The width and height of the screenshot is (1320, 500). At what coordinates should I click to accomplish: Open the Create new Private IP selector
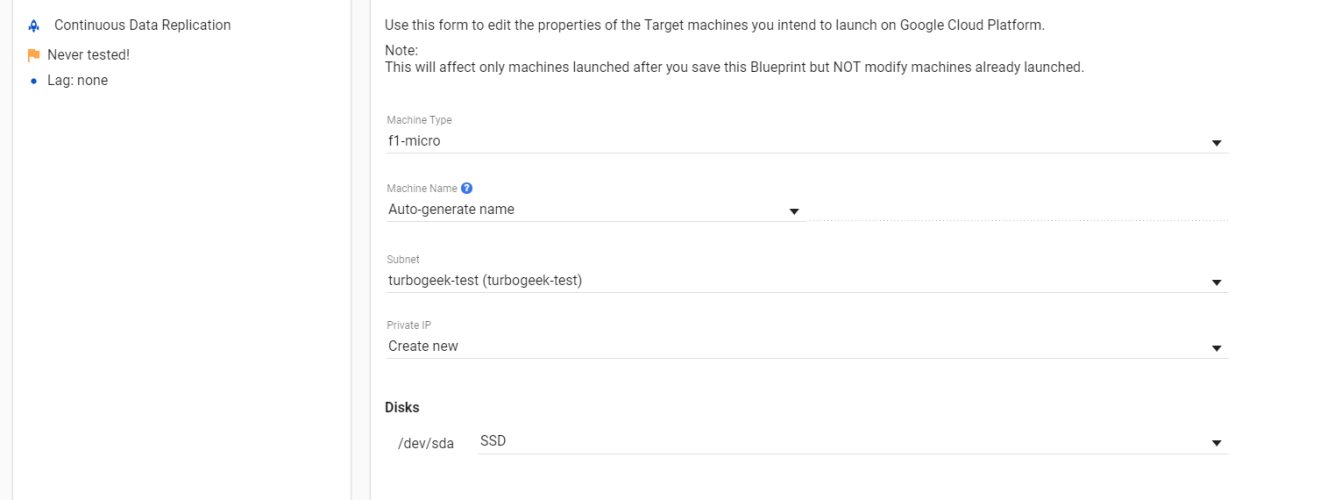coord(807,346)
